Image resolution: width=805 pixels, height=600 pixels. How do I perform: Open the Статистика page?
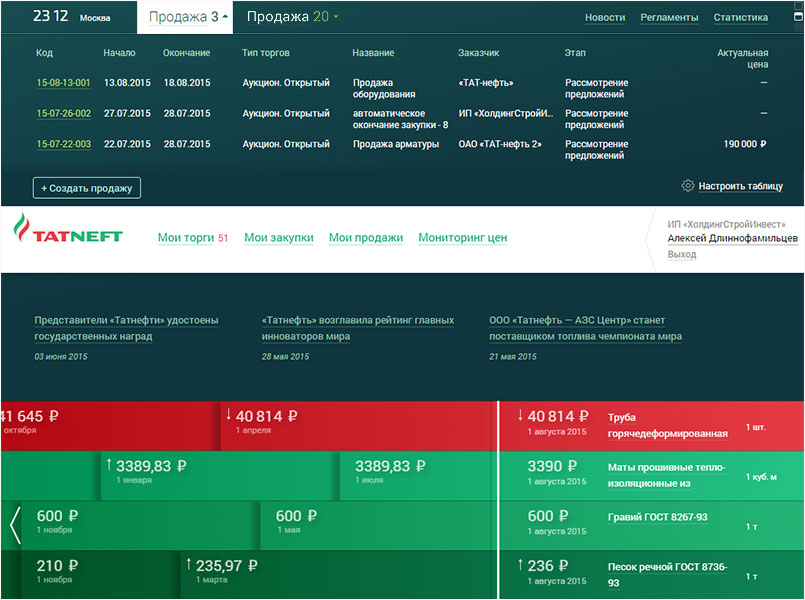click(x=740, y=18)
